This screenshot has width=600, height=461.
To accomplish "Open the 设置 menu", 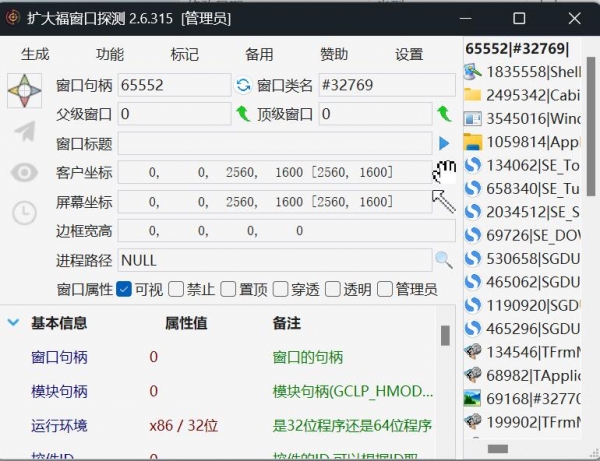I will (x=409, y=54).
